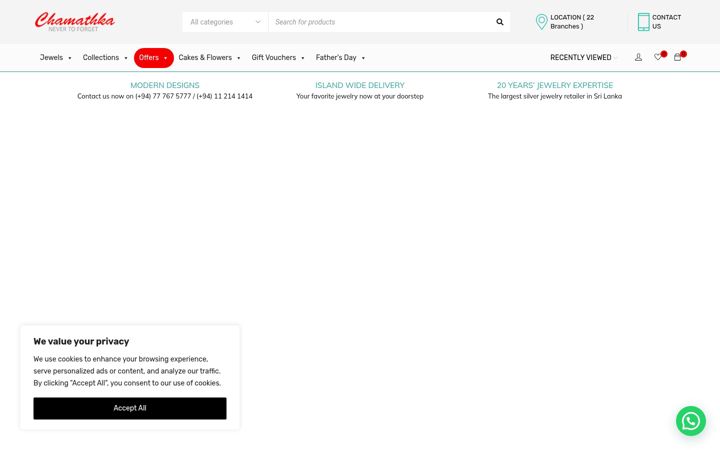Screen dimensions: 720x450
Task: Open the WhatsApp chat button
Action: (691, 421)
